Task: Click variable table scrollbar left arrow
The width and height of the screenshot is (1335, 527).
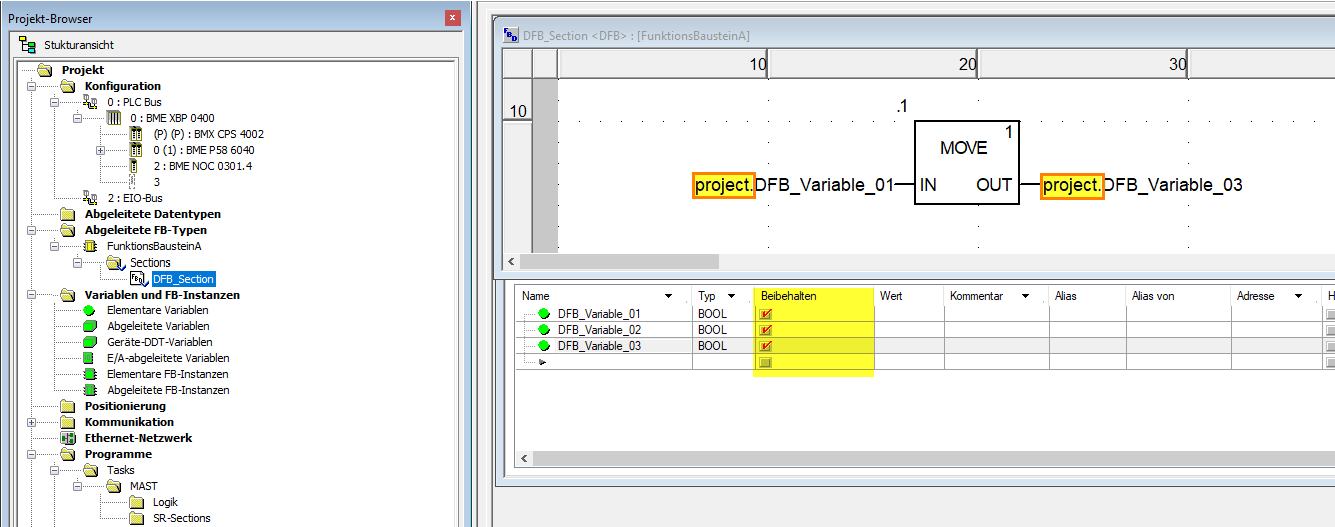Action: tap(524, 458)
